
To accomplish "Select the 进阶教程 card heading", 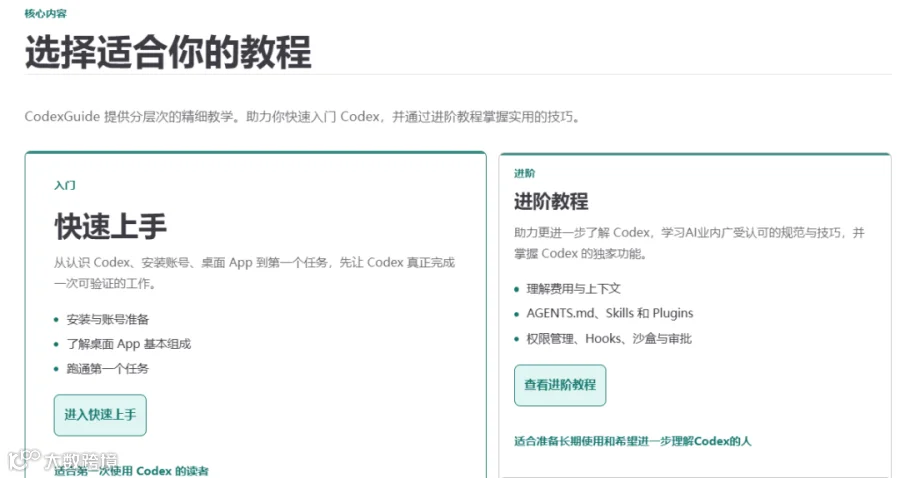I will pos(551,201).
